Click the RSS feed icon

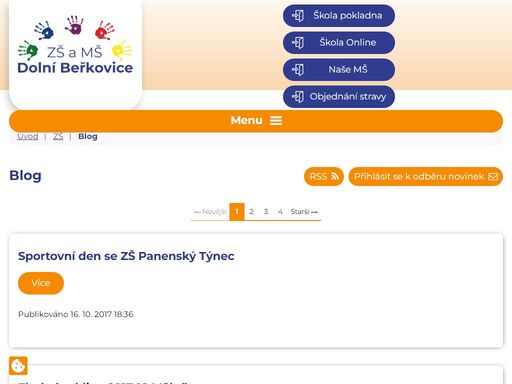click(x=335, y=176)
